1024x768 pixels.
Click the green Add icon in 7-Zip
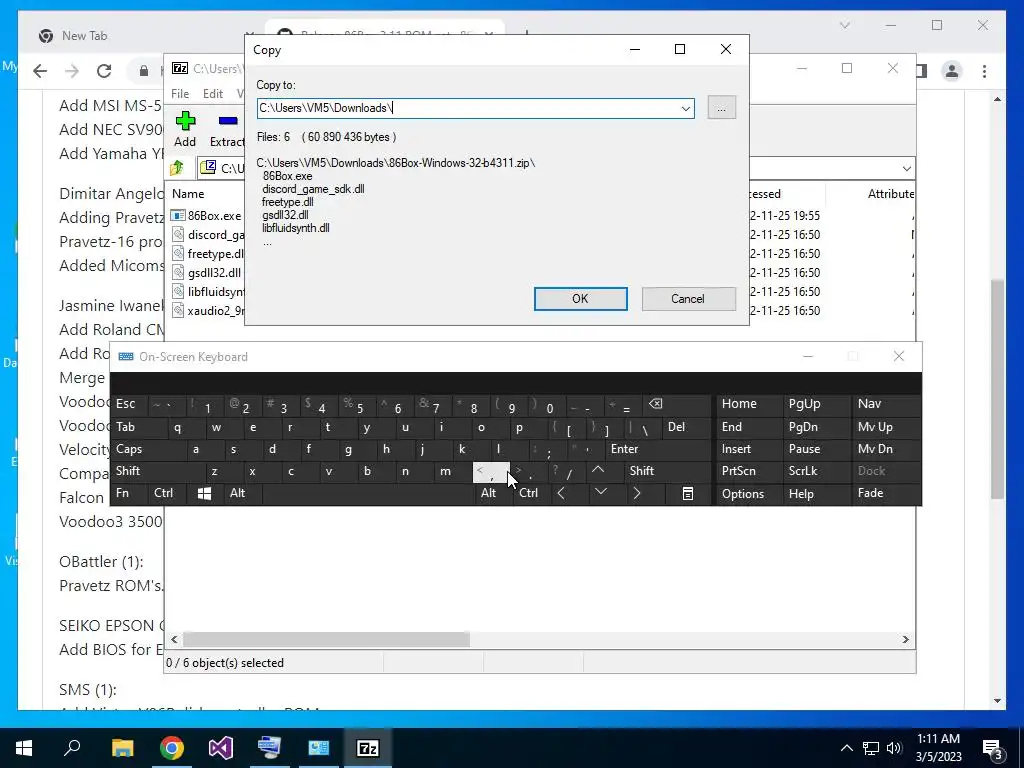point(185,121)
